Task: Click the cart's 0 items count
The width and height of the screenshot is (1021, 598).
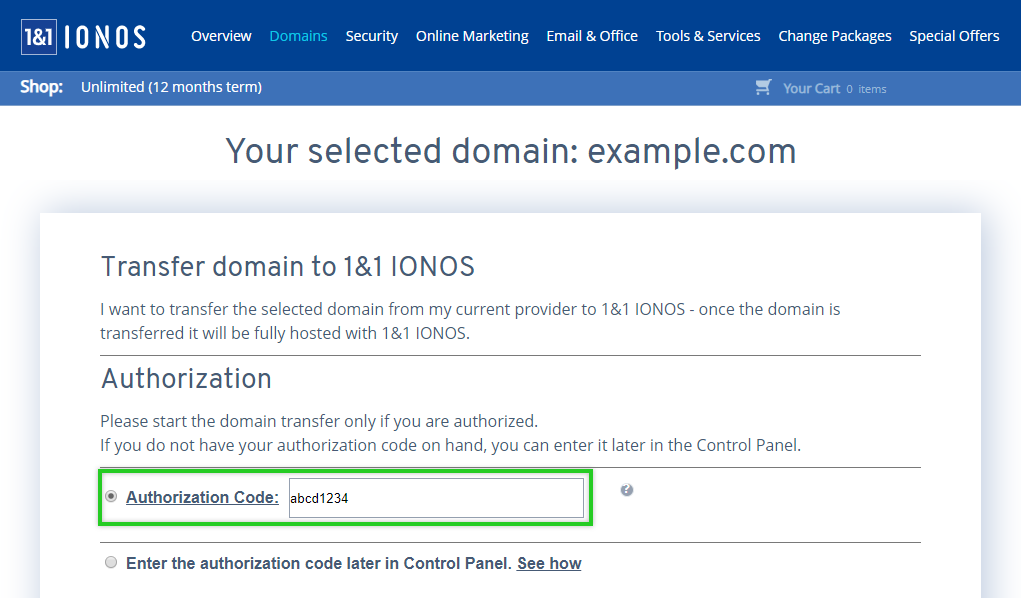Action: pos(866,89)
